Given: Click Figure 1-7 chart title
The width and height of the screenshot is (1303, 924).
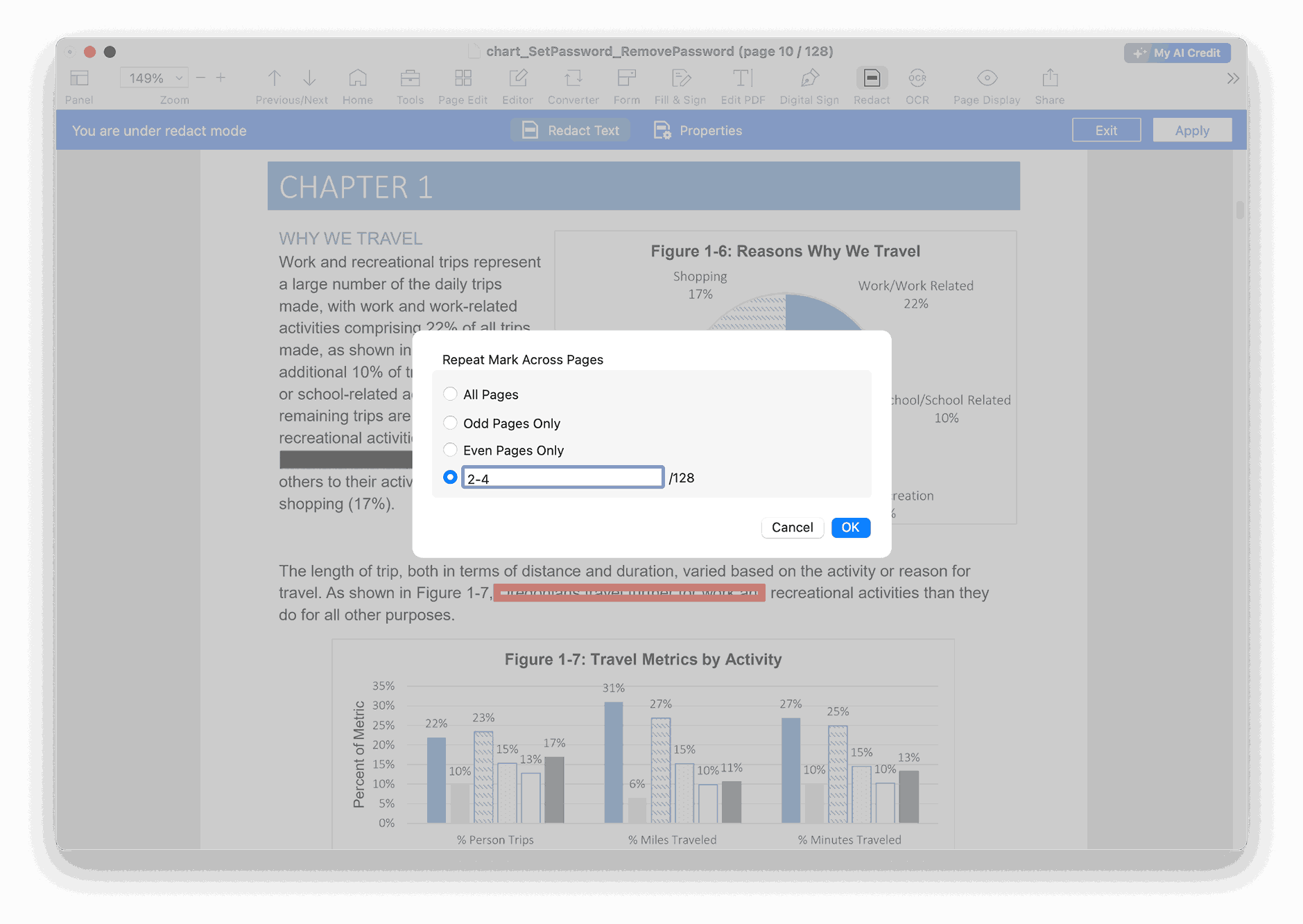Looking at the screenshot, I should click(x=643, y=659).
